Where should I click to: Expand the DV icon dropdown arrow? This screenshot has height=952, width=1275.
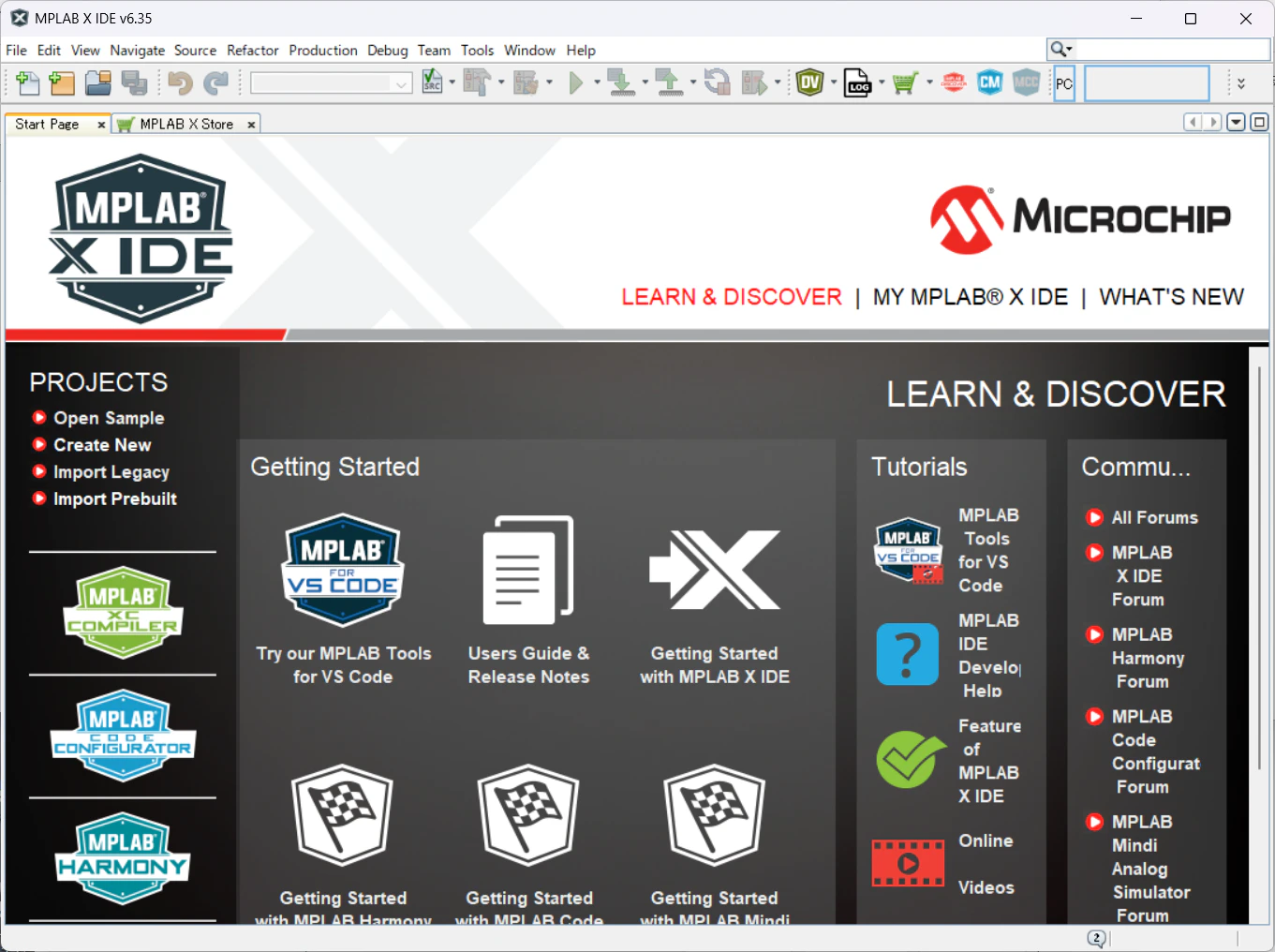click(x=834, y=82)
